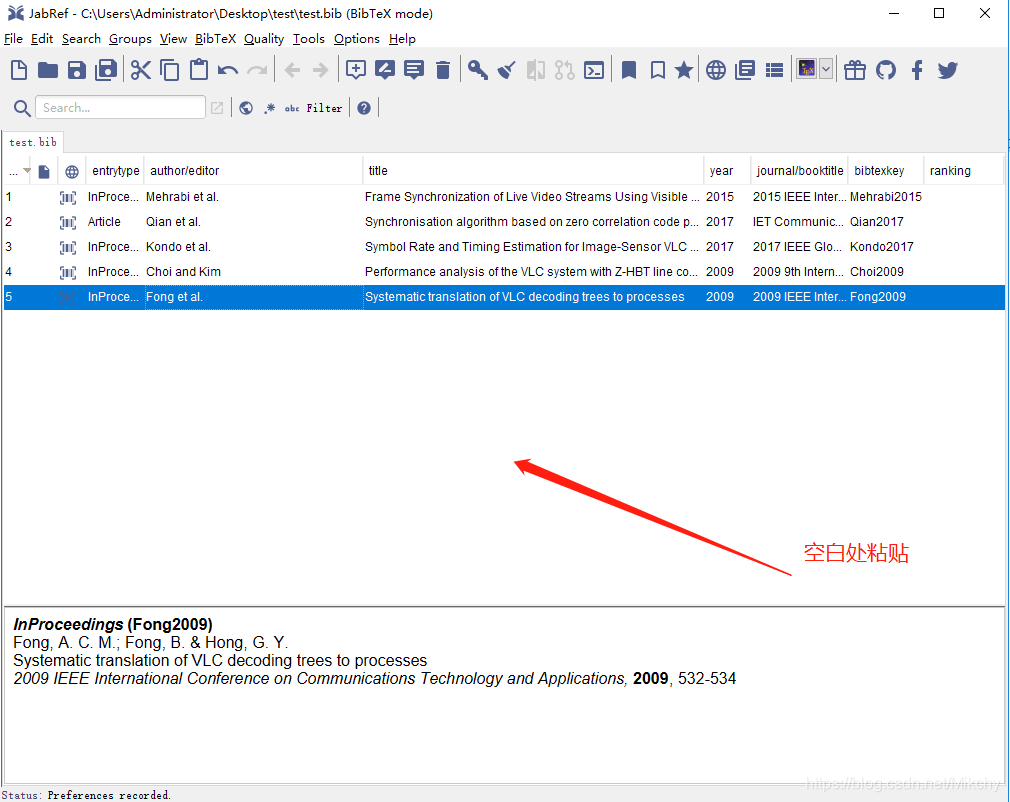Click journal/booktitle column header
Image resolution: width=1010 pixels, height=802 pixels.
(799, 171)
